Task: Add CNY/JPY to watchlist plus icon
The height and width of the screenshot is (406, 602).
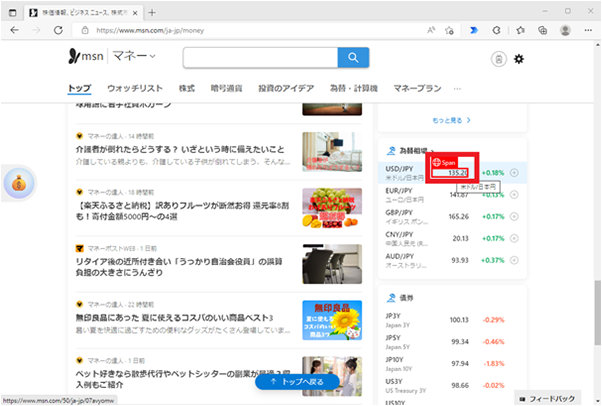Action: (x=514, y=239)
